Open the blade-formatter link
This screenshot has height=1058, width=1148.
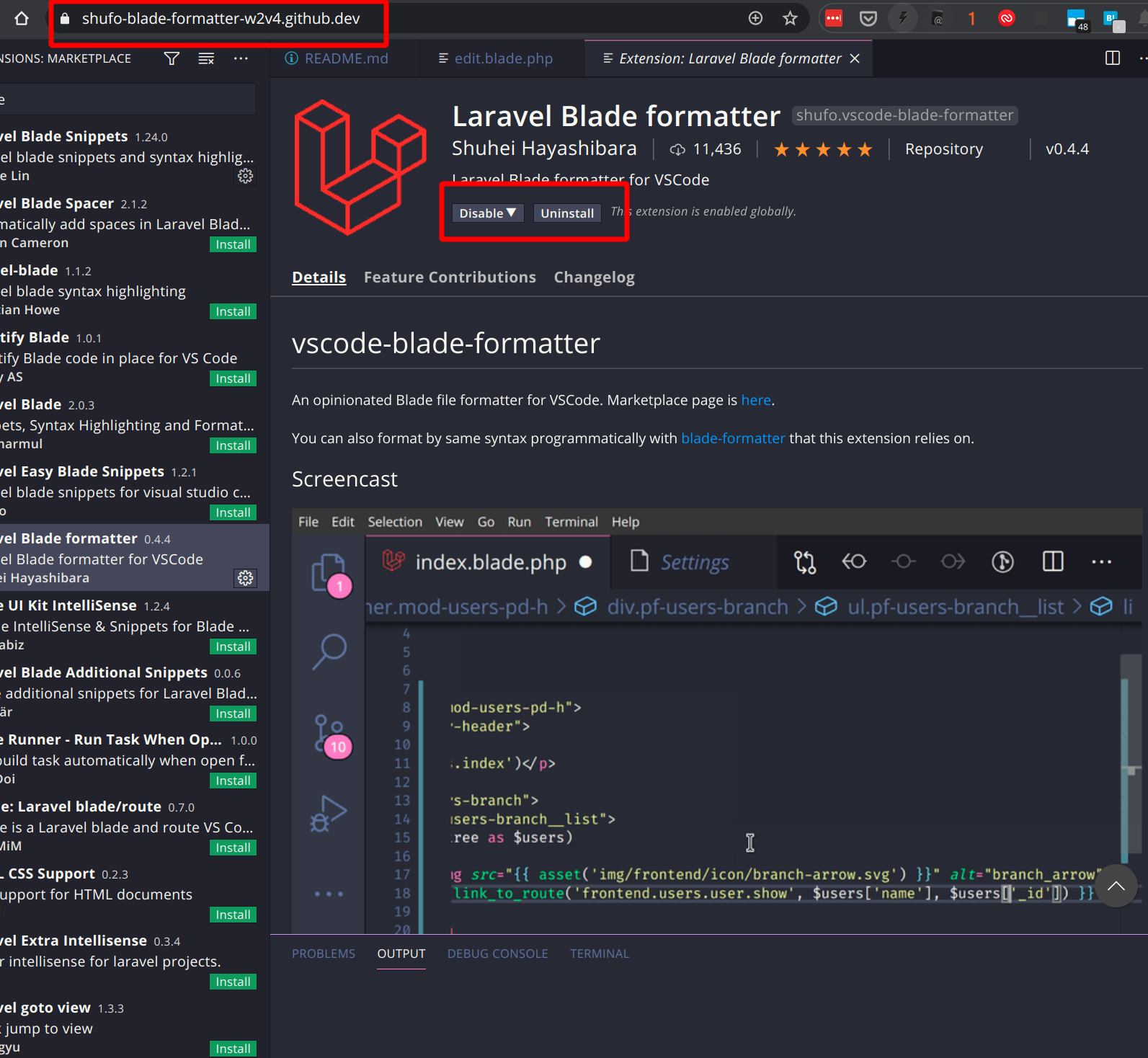coord(732,438)
